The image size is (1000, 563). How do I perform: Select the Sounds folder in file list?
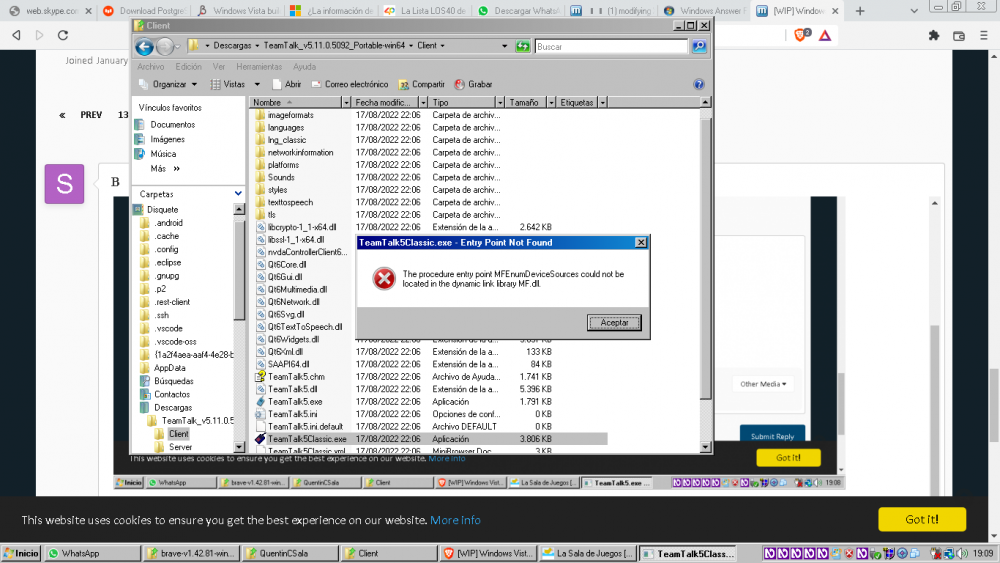[x=281, y=177]
